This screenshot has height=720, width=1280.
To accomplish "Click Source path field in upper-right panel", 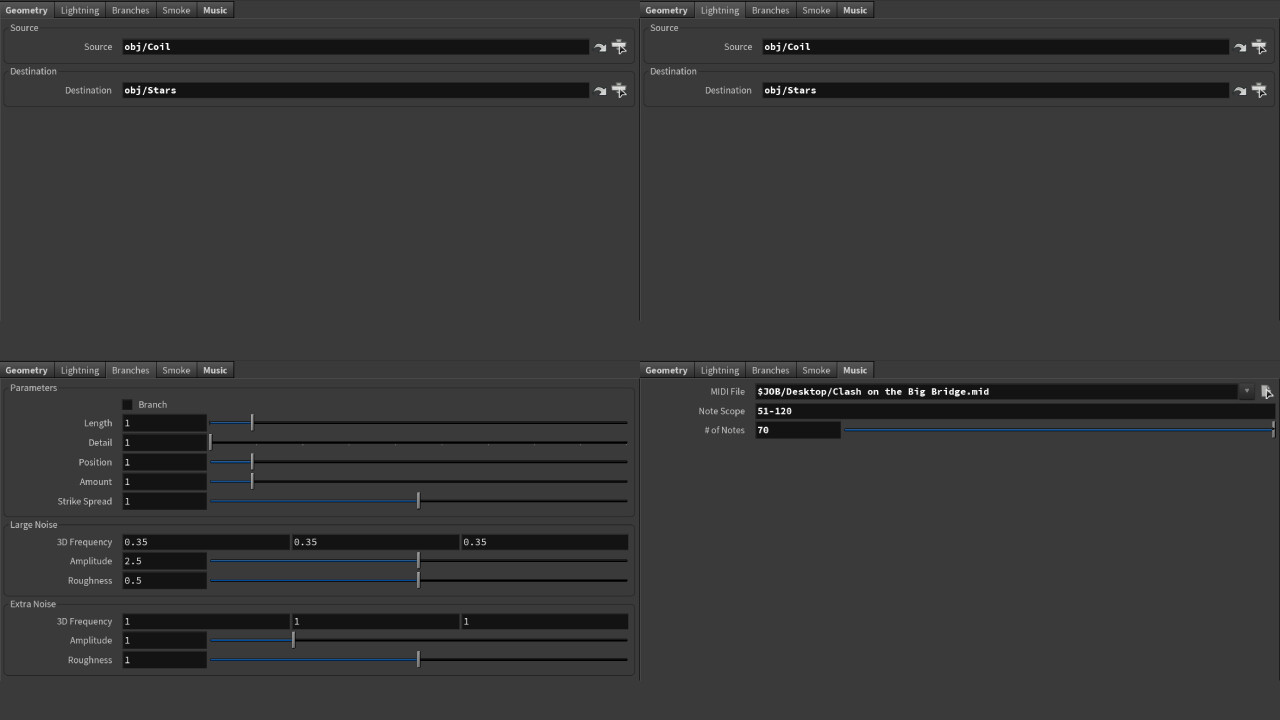I will 995,47.
